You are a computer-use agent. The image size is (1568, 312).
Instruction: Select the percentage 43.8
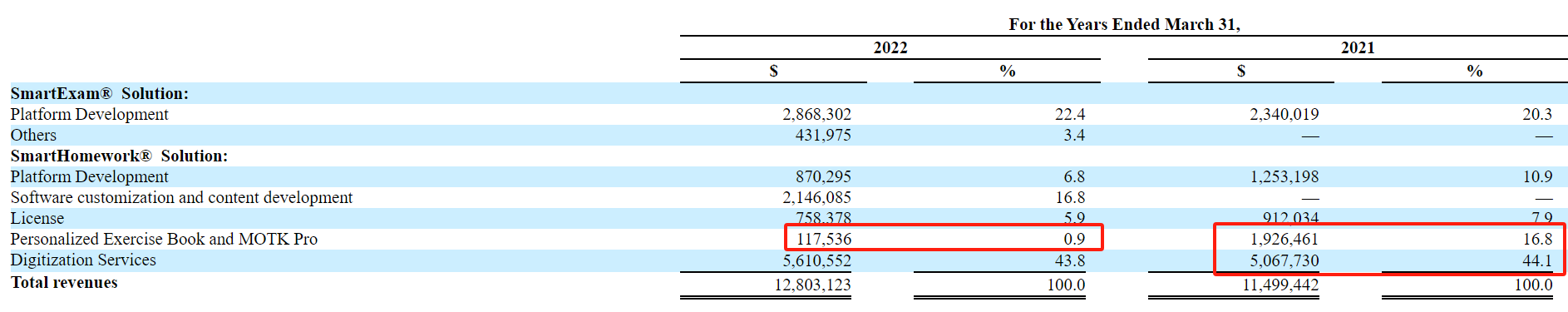pos(1070,260)
